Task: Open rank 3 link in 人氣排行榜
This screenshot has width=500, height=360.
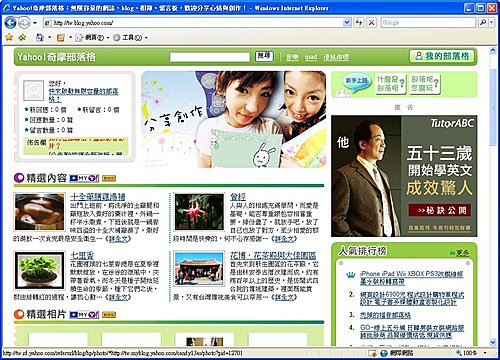Action: click(x=385, y=315)
